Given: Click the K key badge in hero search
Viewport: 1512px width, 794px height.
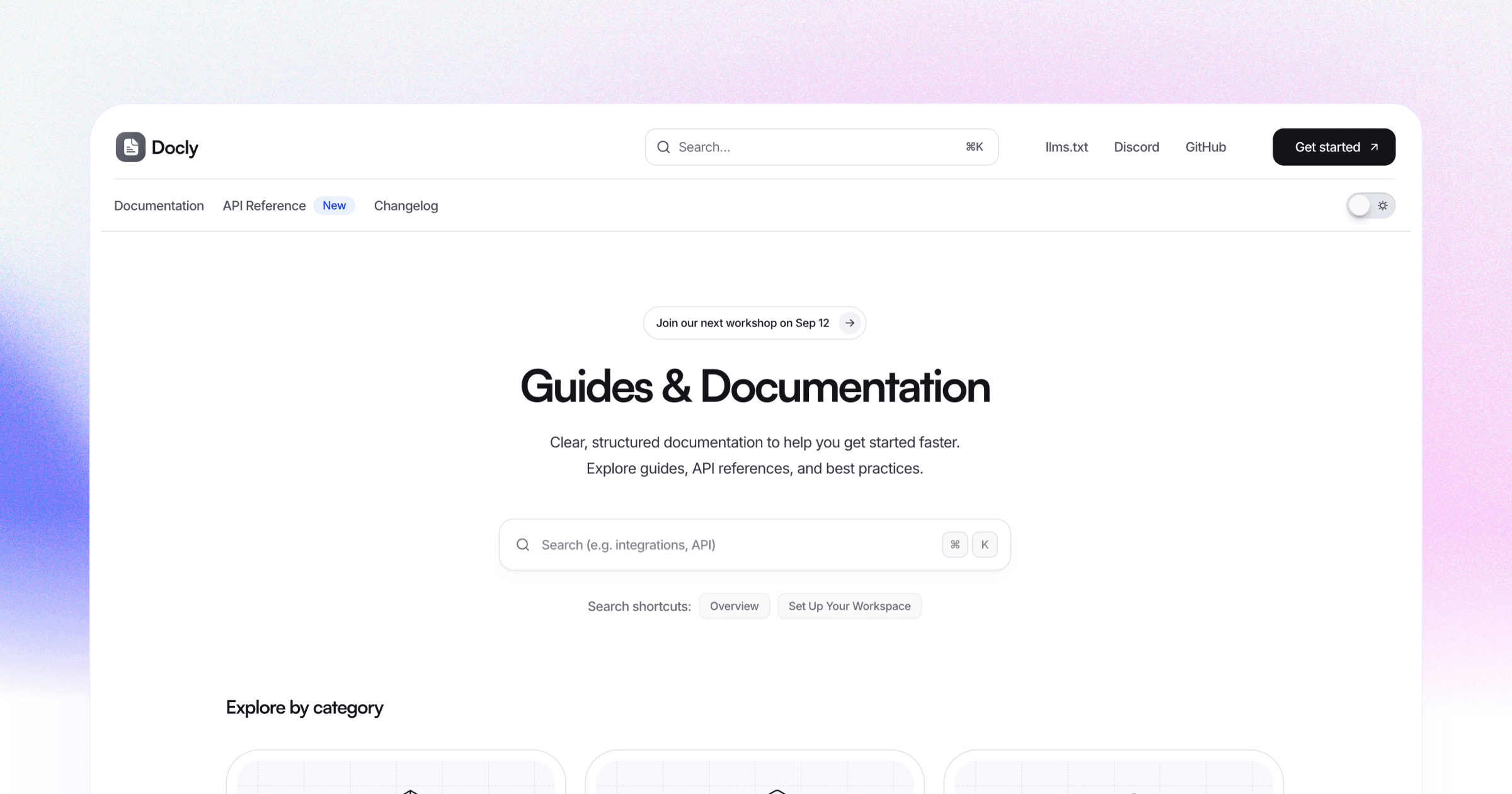Looking at the screenshot, I should pyautogui.click(x=985, y=544).
